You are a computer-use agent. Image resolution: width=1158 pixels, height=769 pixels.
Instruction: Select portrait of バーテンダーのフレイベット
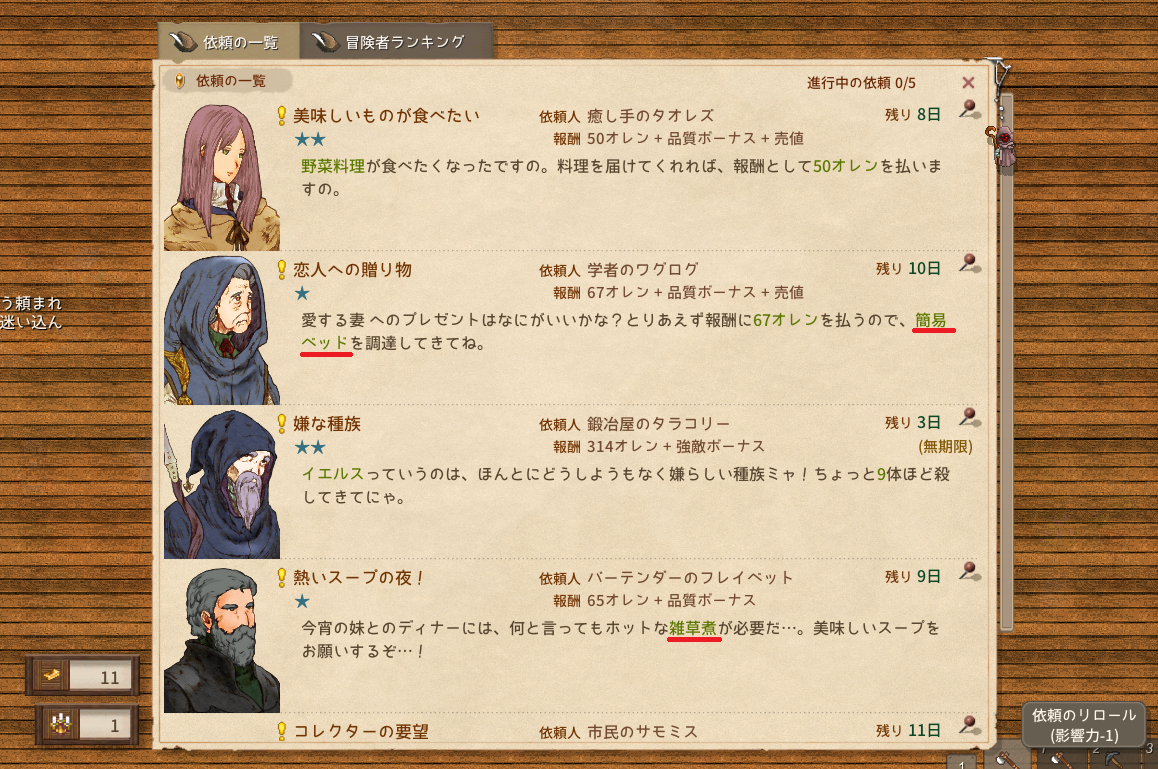pos(222,639)
